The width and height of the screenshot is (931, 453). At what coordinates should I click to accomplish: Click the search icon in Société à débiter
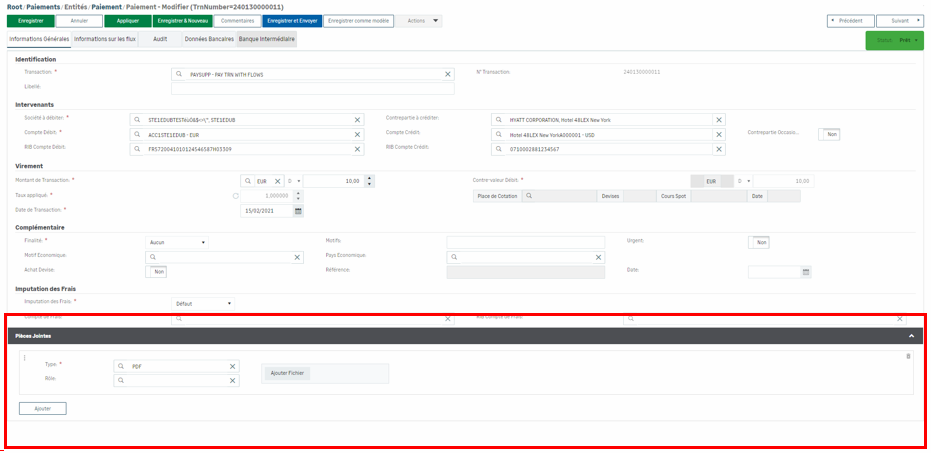[137, 119]
